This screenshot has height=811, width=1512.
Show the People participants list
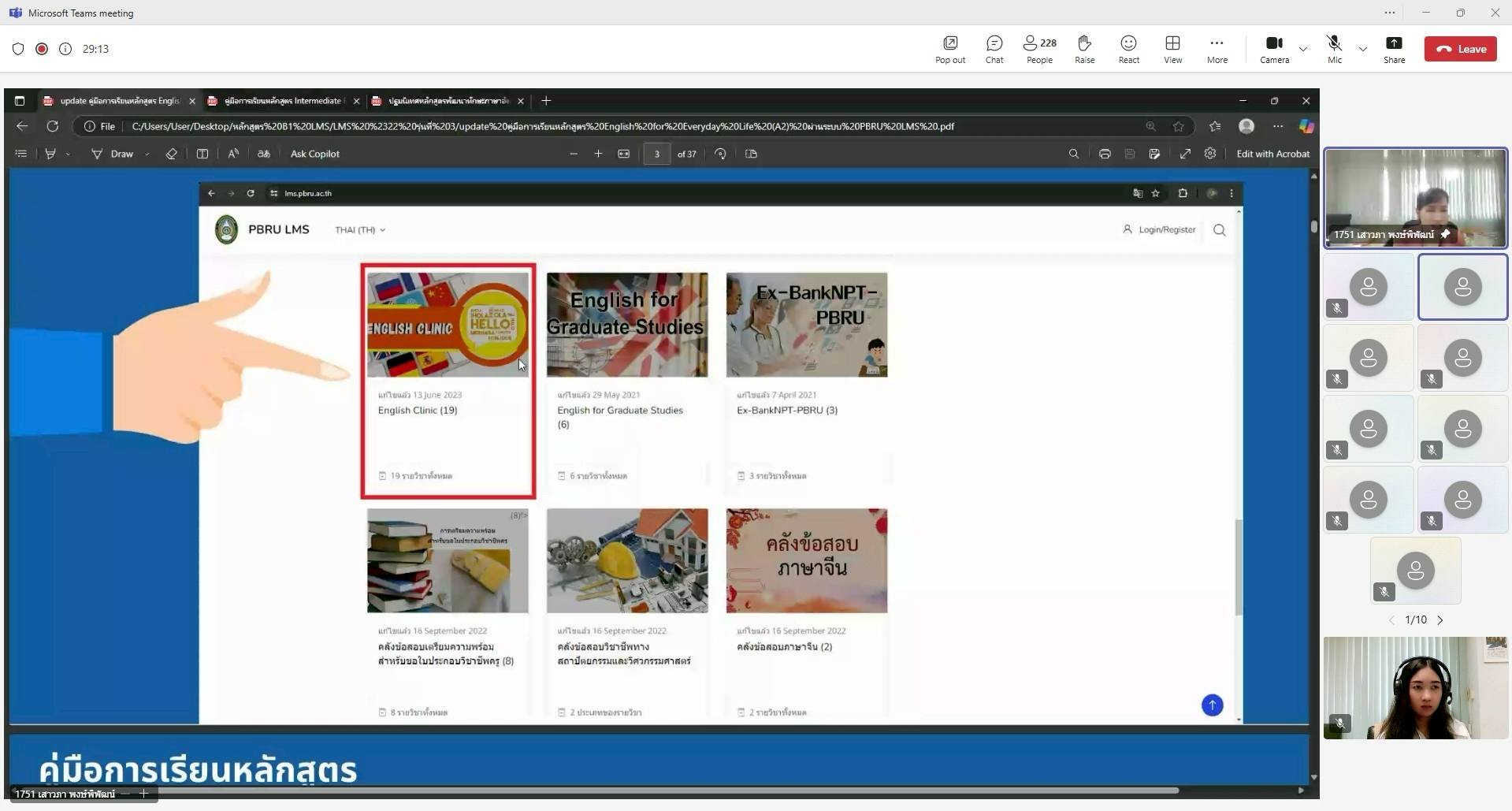pos(1039,49)
